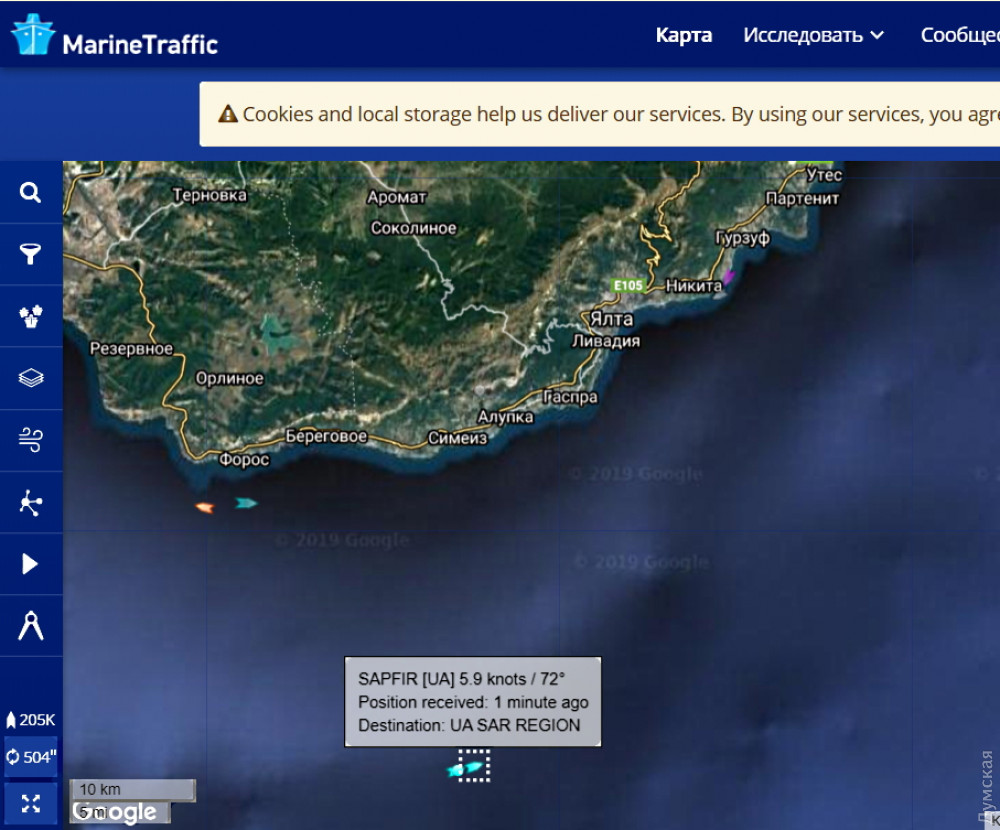Open the density maps network icon
Screen dimensions: 1000x830
(31, 503)
